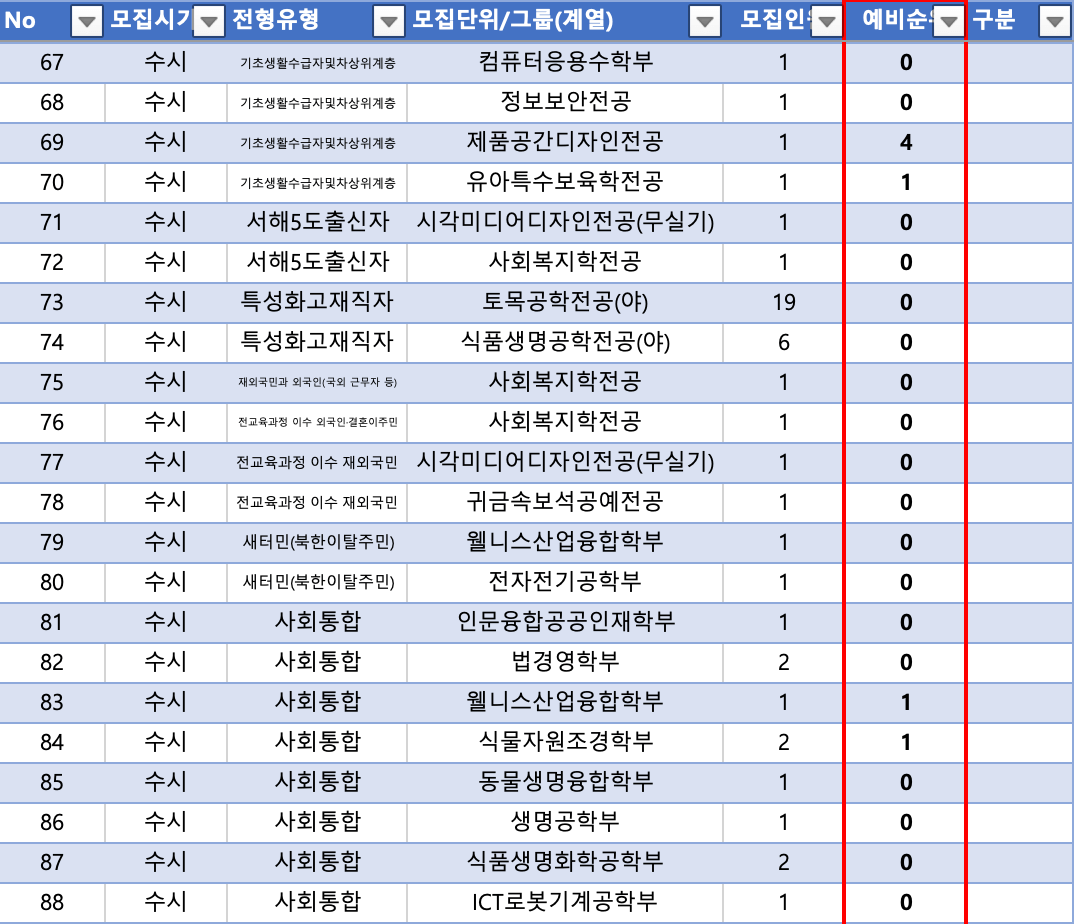
Task: Select the 사회통합 cell in row 81
Action: pos(316,622)
